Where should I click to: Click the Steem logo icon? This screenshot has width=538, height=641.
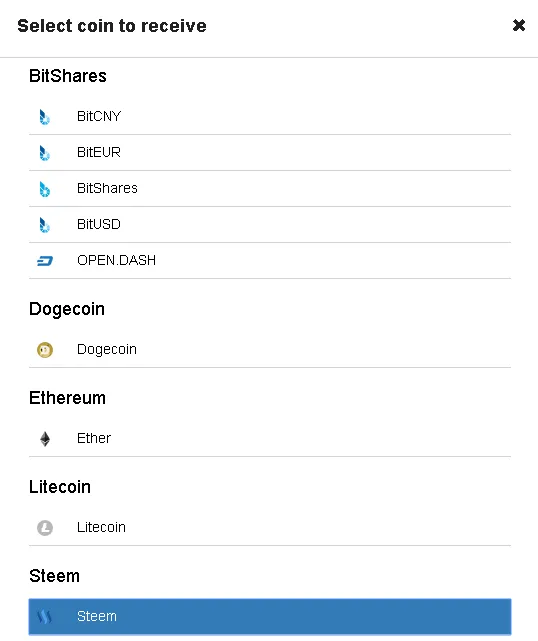coord(44,616)
